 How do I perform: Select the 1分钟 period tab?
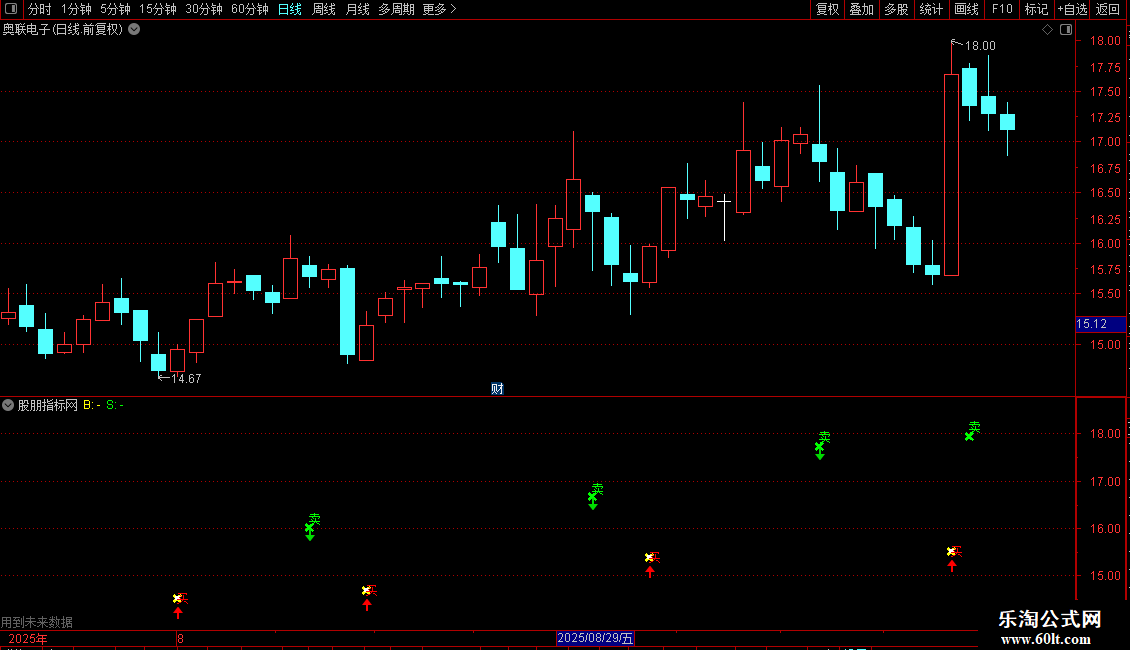(x=76, y=9)
